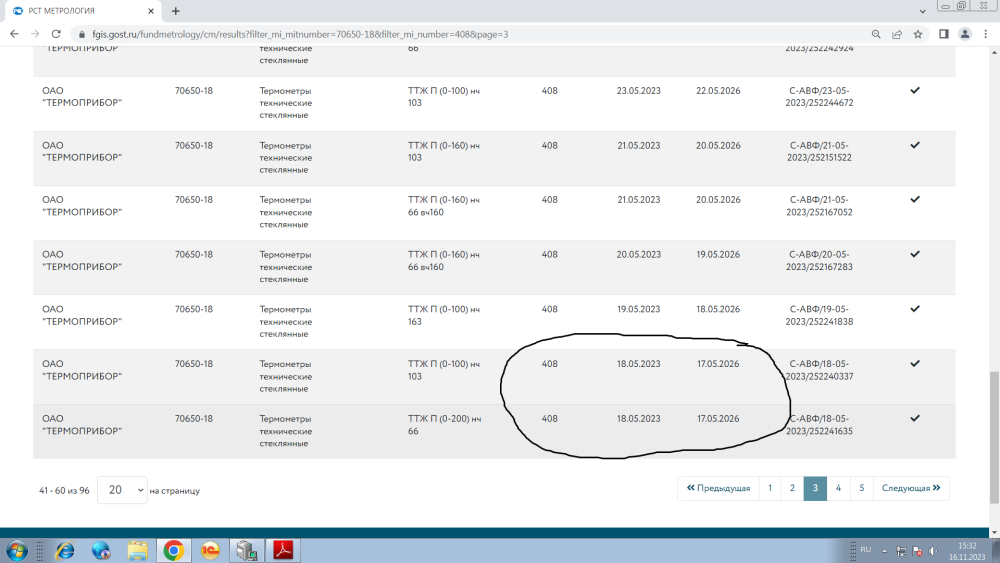Open the Chrome three-dot menu
The image size is (1000, 563).
(986, 33)
